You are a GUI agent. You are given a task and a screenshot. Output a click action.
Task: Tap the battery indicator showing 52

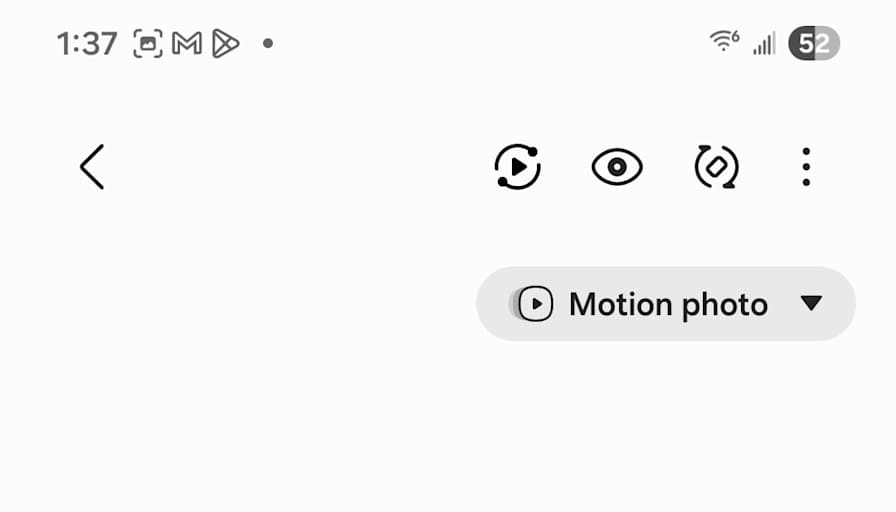pos(814,43)
